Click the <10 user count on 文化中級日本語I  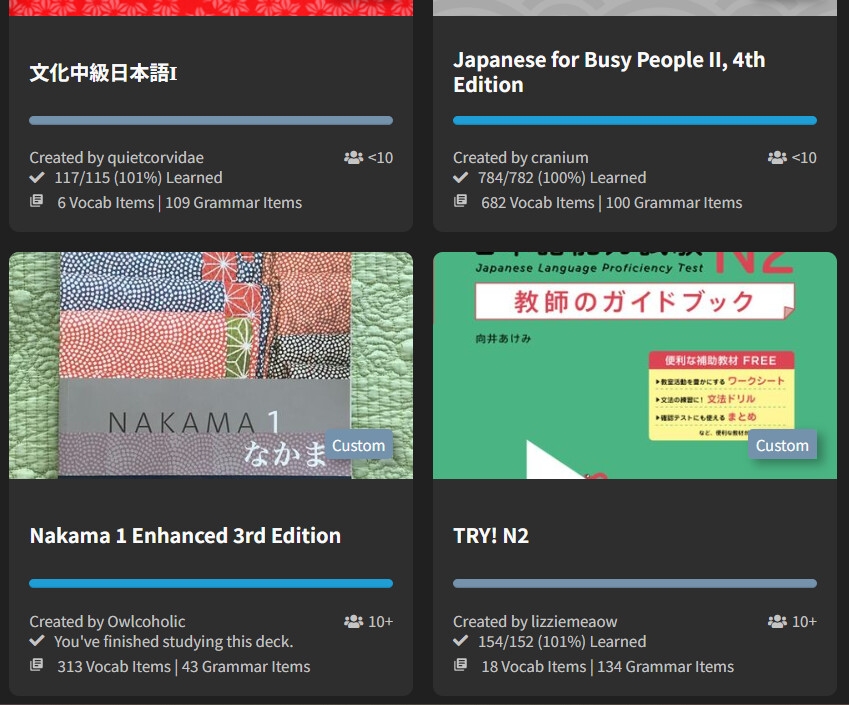tap(381, 158)
